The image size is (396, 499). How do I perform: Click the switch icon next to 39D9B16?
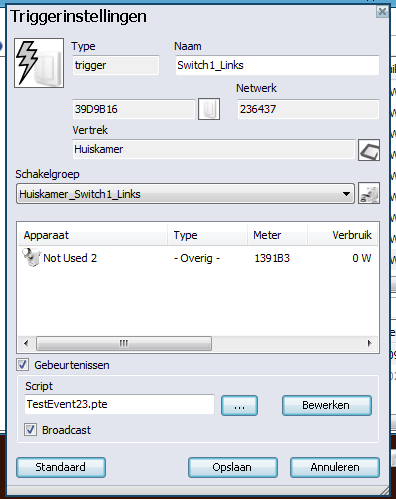coord(209,109)
